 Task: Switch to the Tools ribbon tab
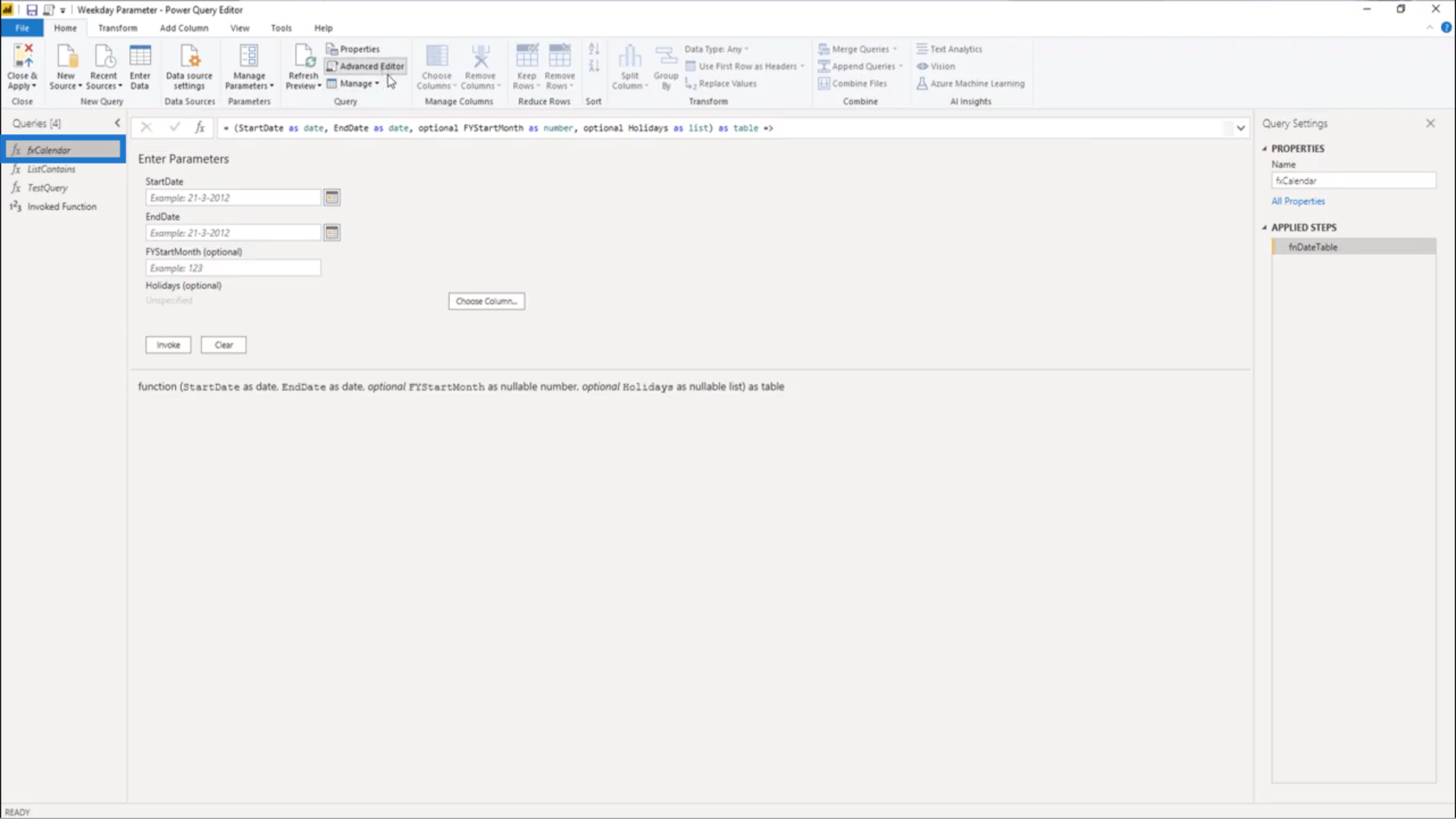pos(281,28)
